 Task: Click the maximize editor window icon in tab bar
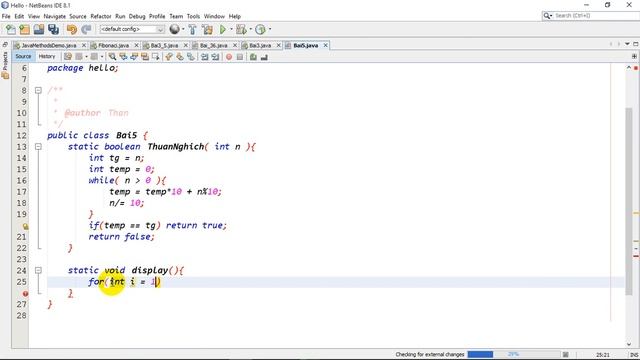pos(636,44)
